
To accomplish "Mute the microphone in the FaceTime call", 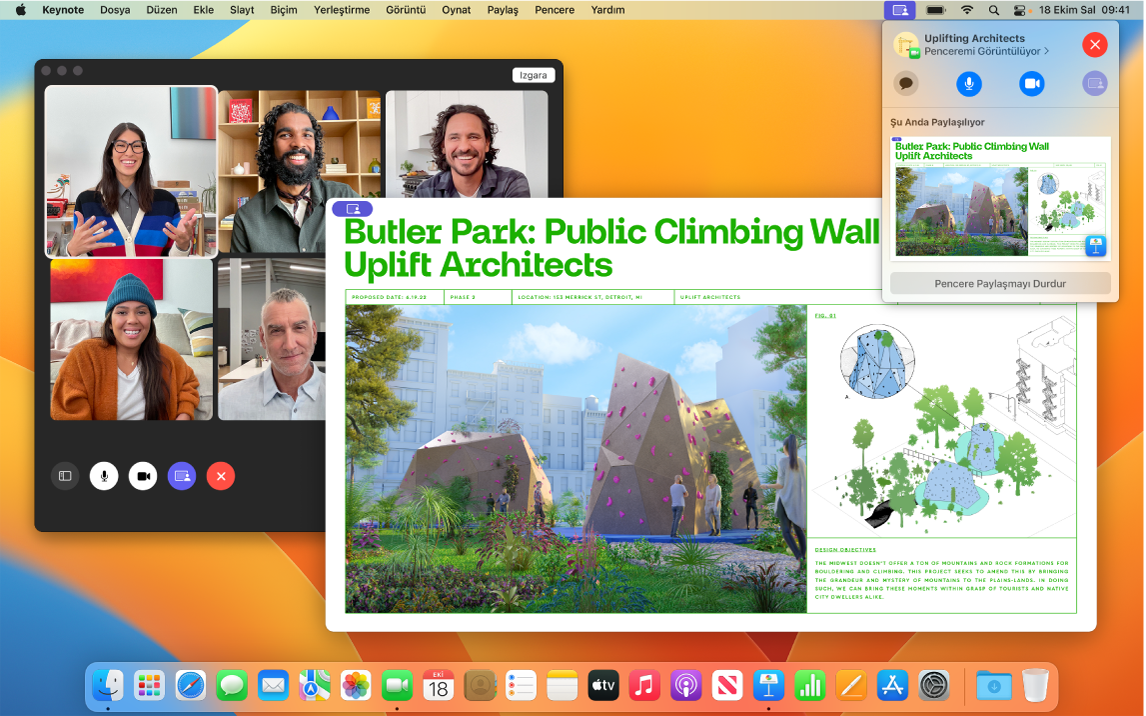I will [x=104, y=476].
